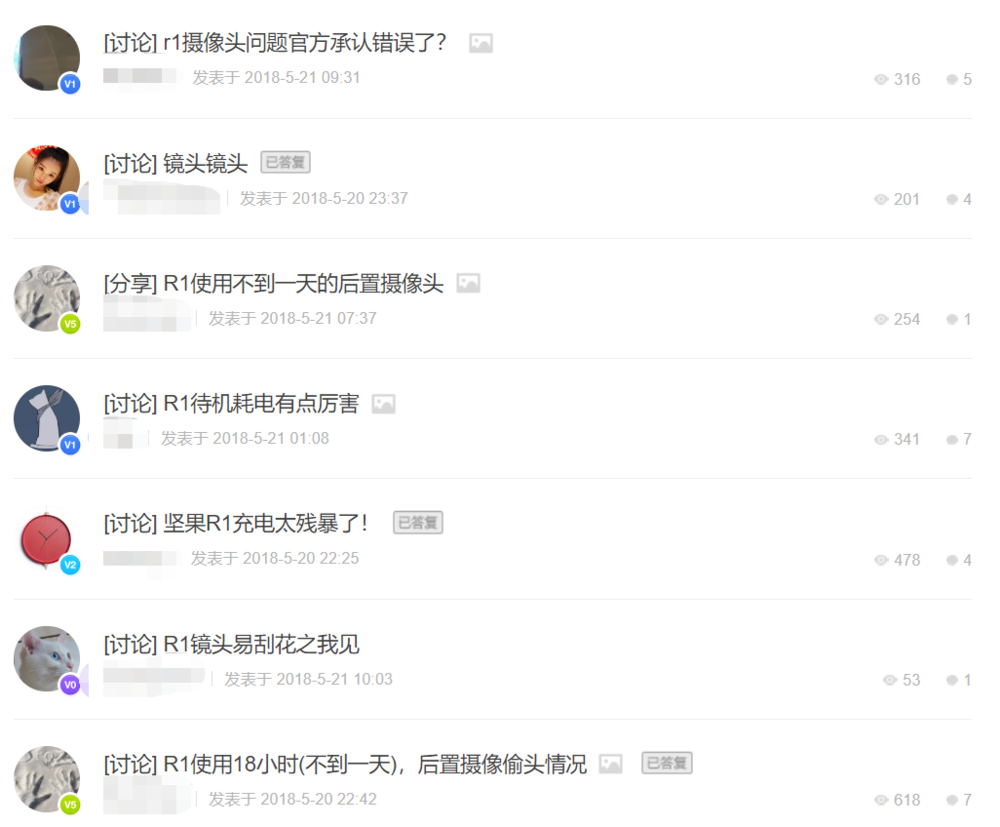
Task: Click the image icon beside "r1摄像头问题官方承认错误了"
Action: pos(481,43)
